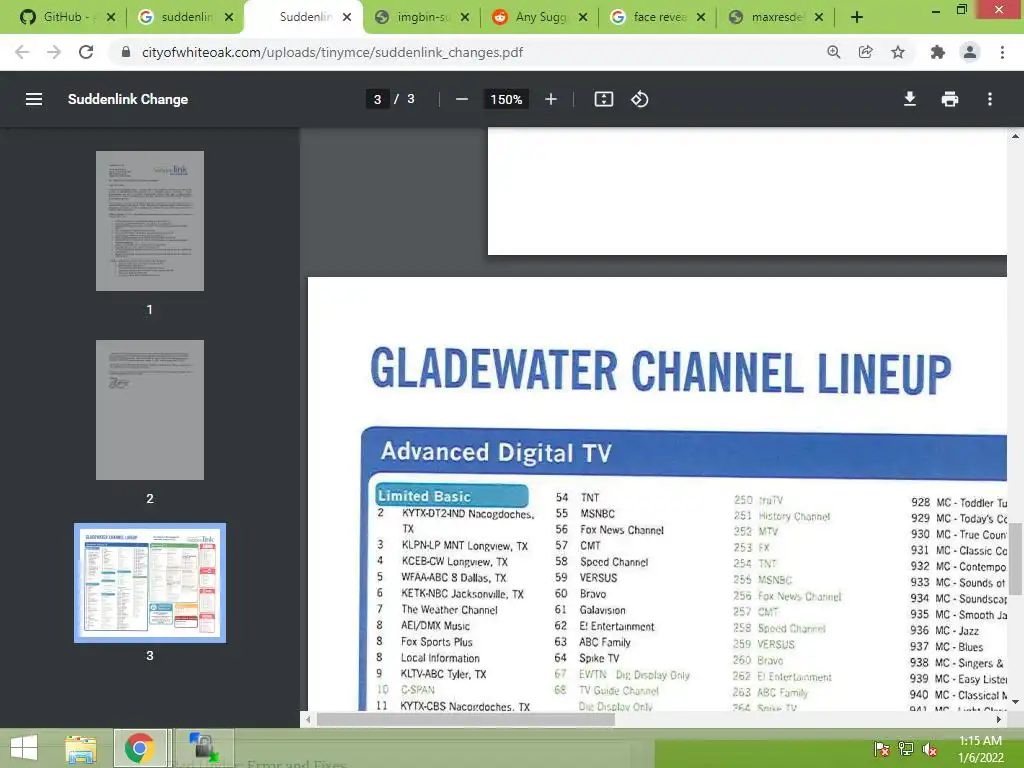Zoom out with the minus icon
Image resolution: width=1024 pixels, height=768 pixels.
point(462,99)
